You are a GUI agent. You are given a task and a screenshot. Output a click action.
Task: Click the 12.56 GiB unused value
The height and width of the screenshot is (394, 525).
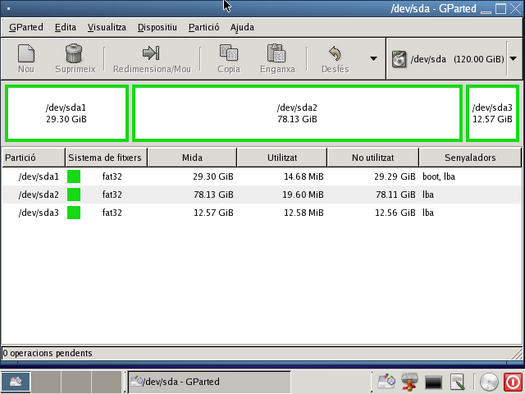click(x=395, y=213)
